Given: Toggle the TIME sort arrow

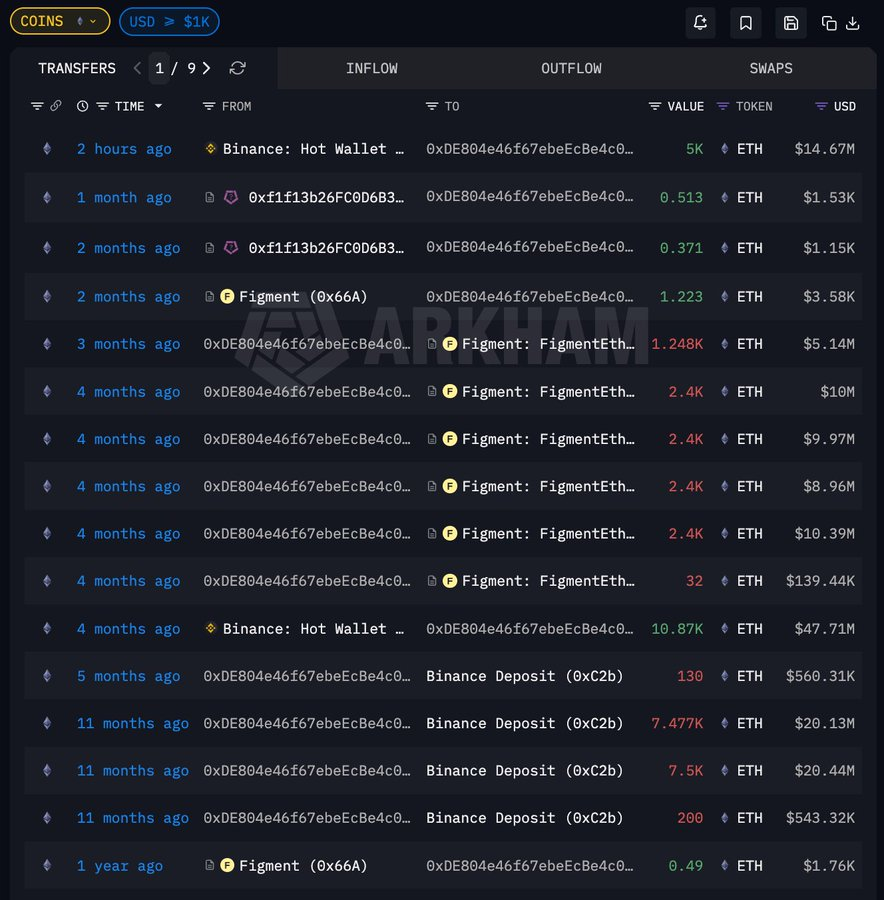Looking at the screenshot, I should [158, 106].
